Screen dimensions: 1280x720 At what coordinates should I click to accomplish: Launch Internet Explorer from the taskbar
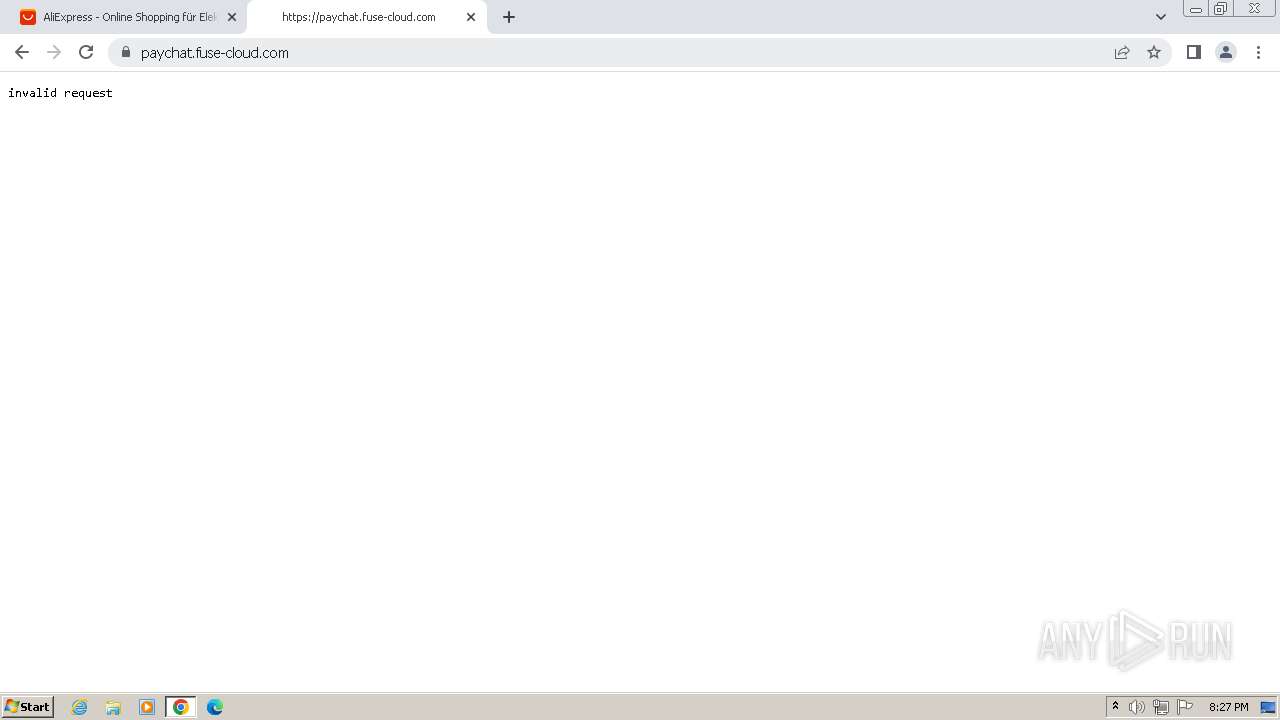(x=80, y=707)
